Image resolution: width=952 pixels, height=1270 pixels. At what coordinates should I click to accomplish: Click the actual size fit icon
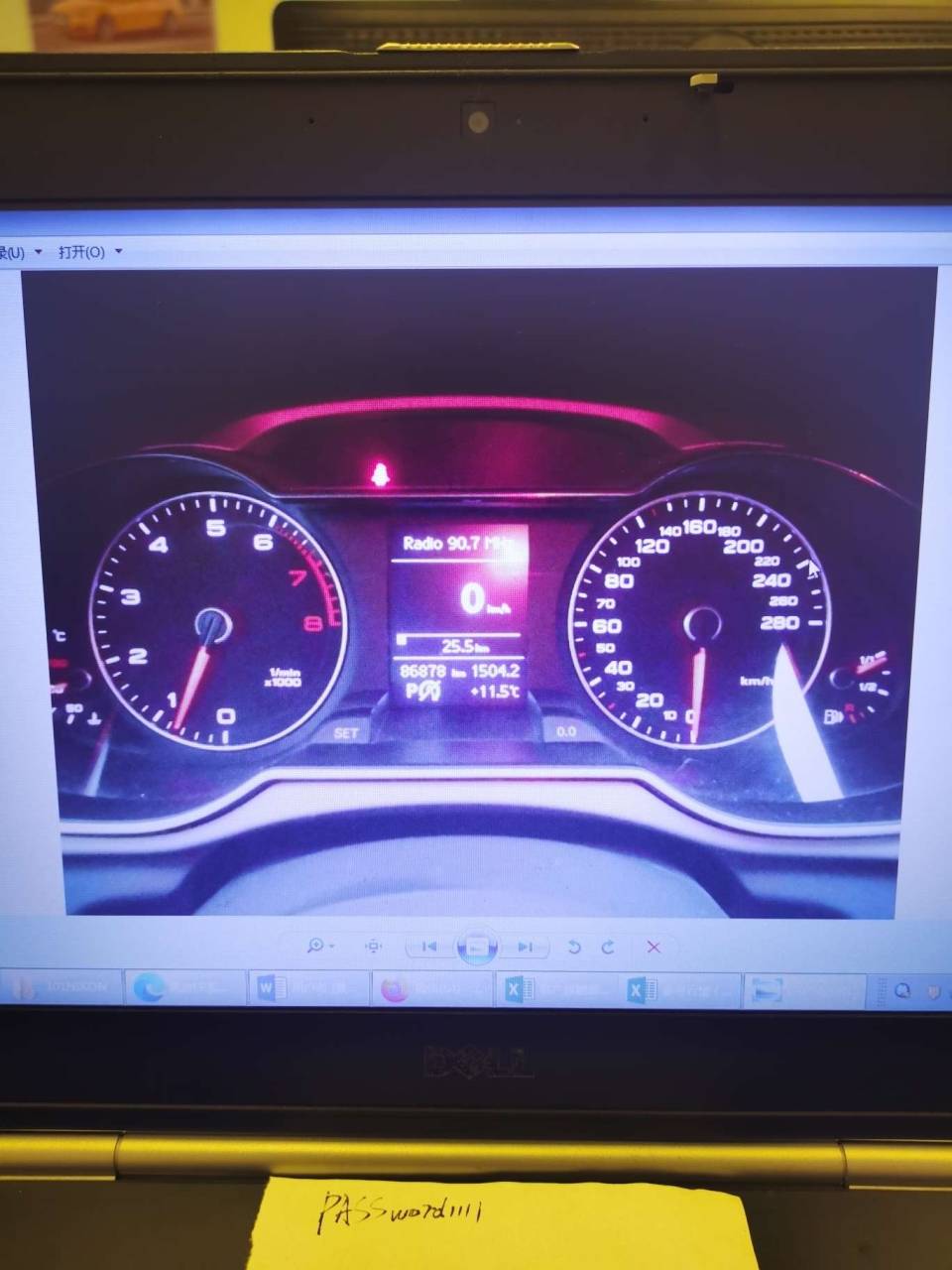tap(373, 947)
